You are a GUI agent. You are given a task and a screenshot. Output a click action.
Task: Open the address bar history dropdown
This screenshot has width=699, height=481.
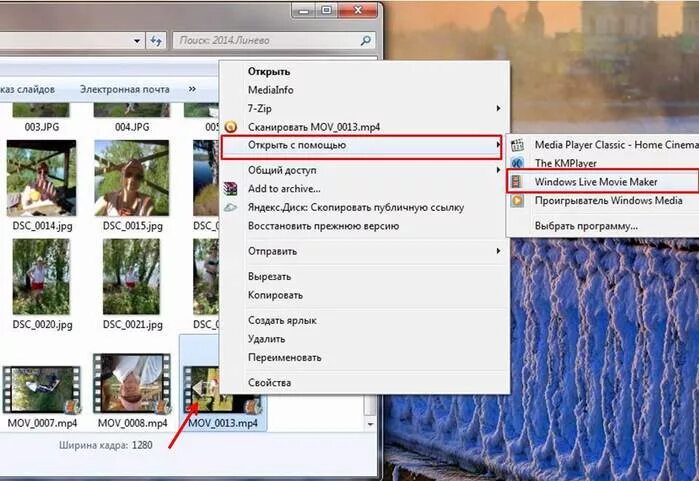pyautogui.click(x=137, y=41)
